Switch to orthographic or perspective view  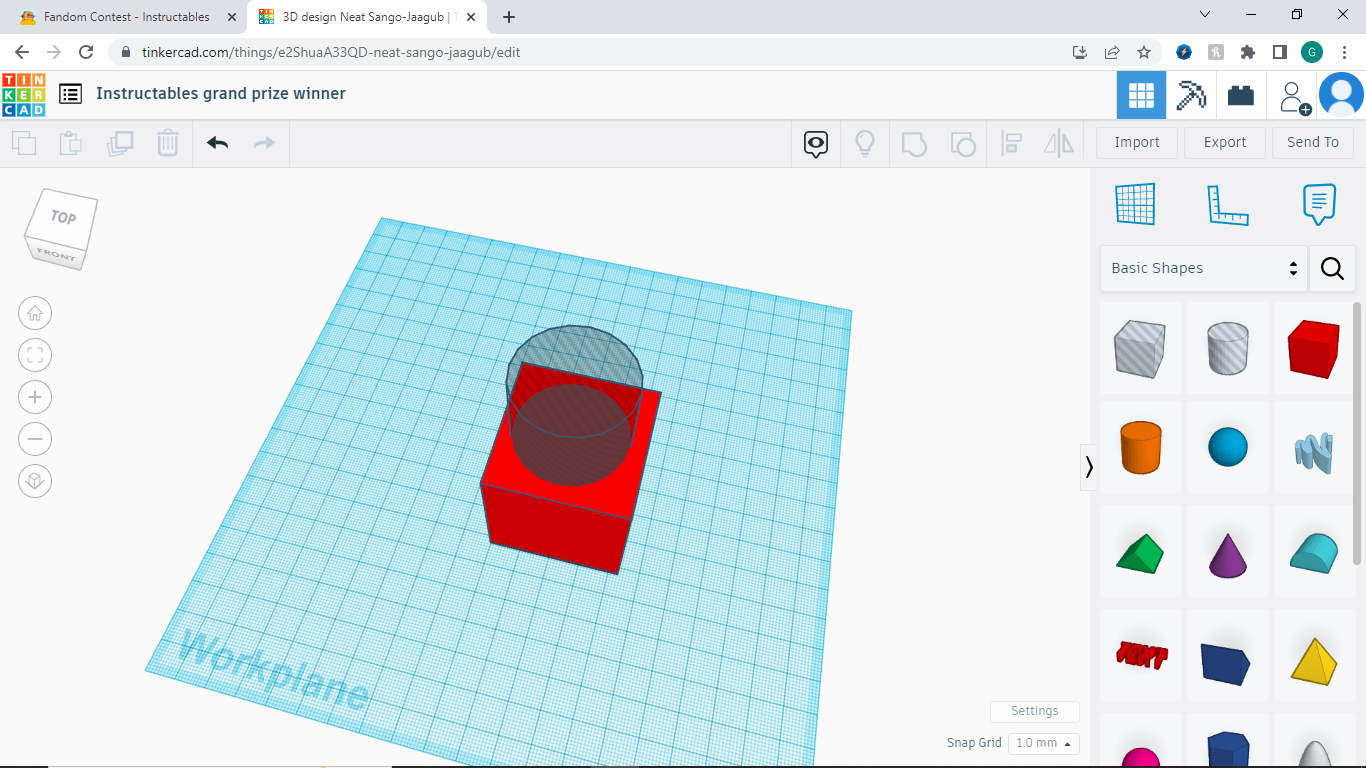point(35,481)
